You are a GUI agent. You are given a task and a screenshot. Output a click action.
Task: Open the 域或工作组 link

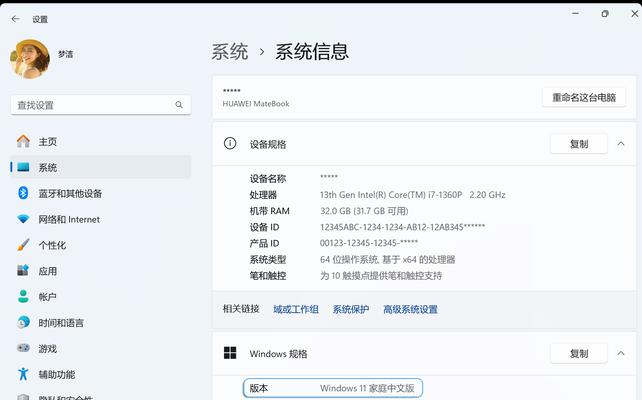296,309
